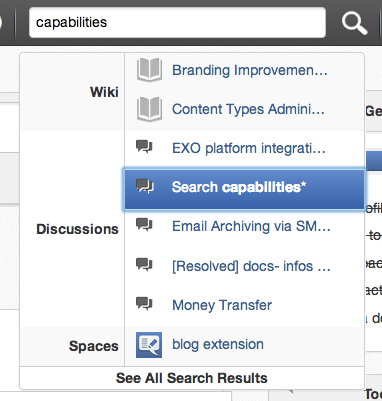
Task: Click chat bubble icon next to Search capabilities
Action: 144,186
